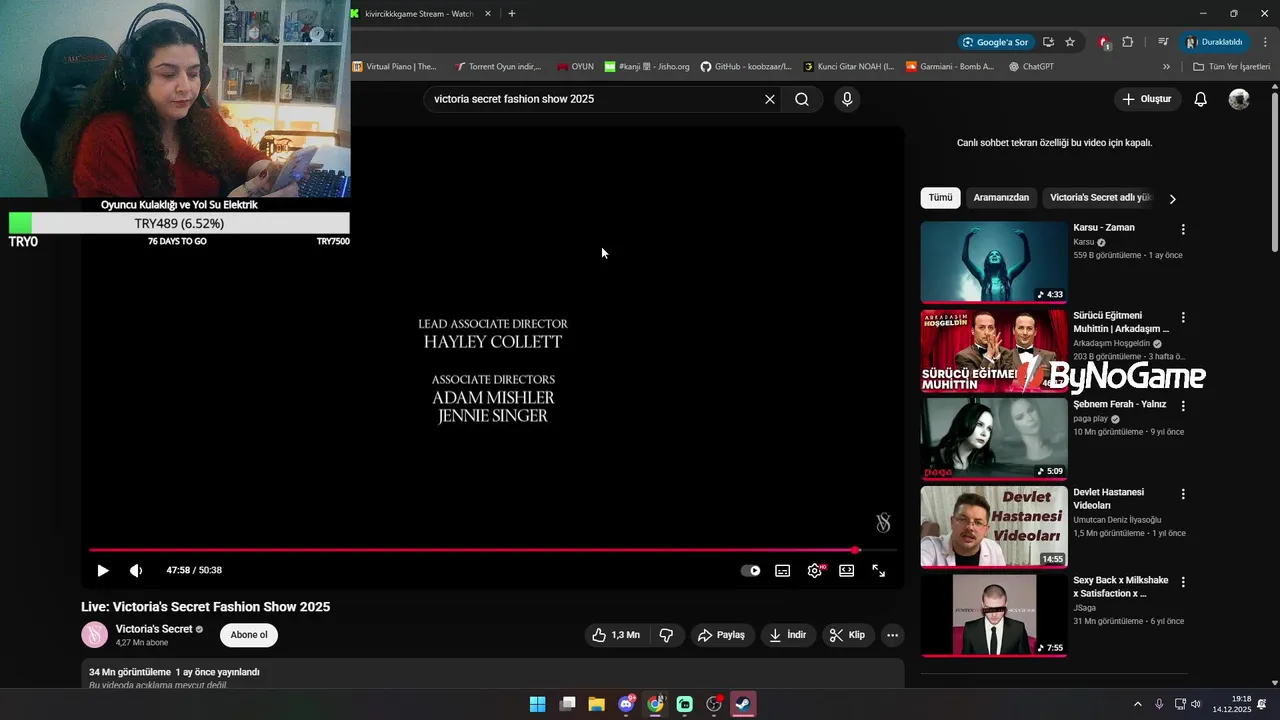This screenshot has height=720, width=1280.
Task: Open the Tüm Yer İşaretleri folder
Action: [1232, 67]
